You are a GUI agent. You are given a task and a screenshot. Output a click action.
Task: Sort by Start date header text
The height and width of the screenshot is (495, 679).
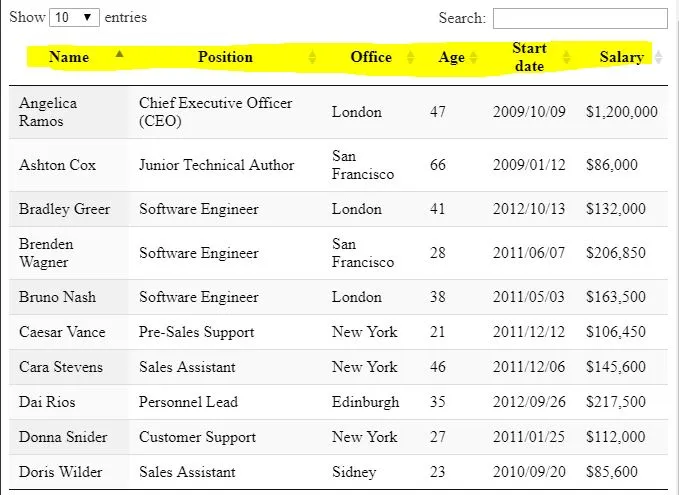(x=529, y=57)
